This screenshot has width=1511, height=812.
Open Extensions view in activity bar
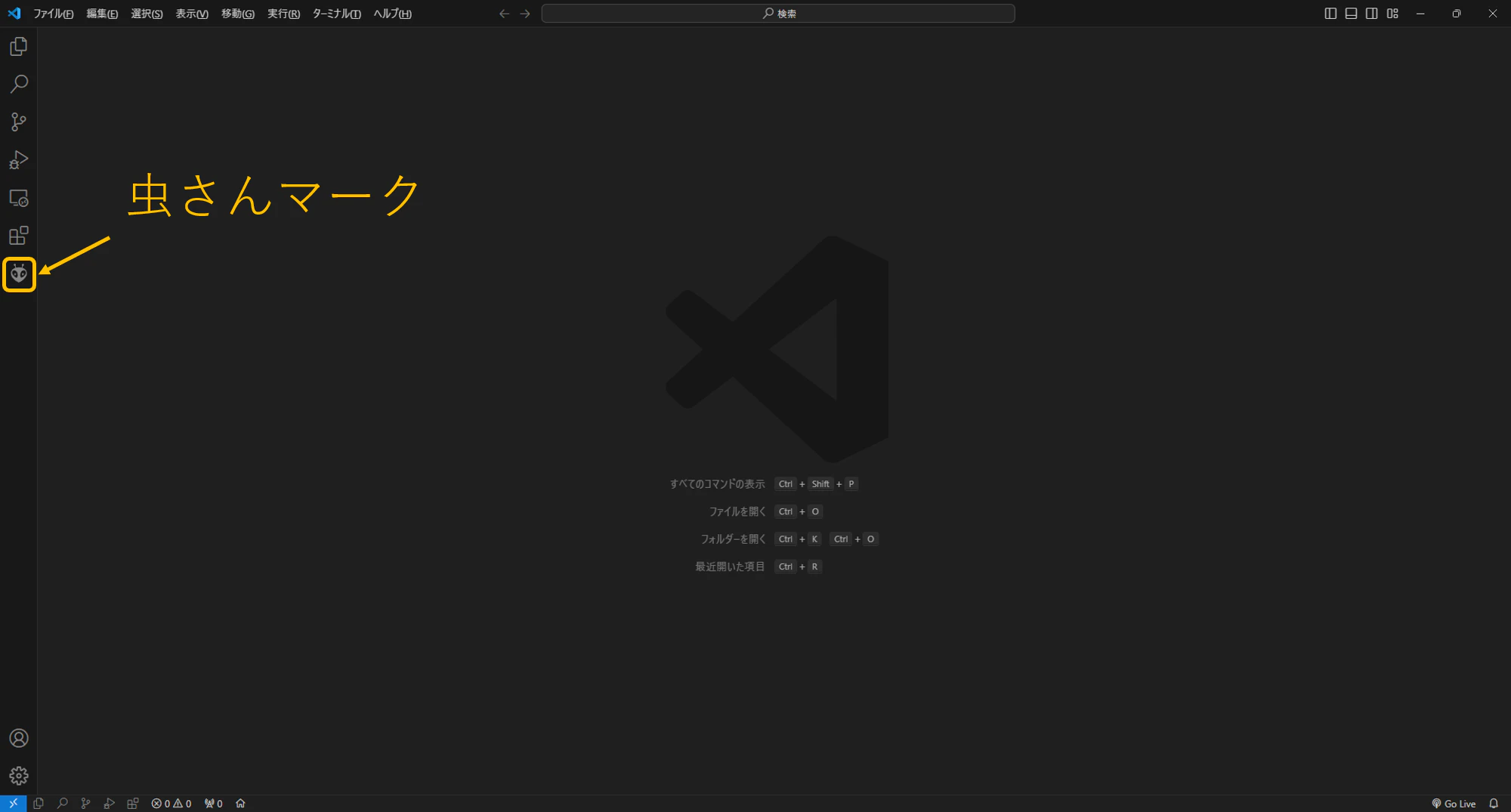(x=19, y=236)
